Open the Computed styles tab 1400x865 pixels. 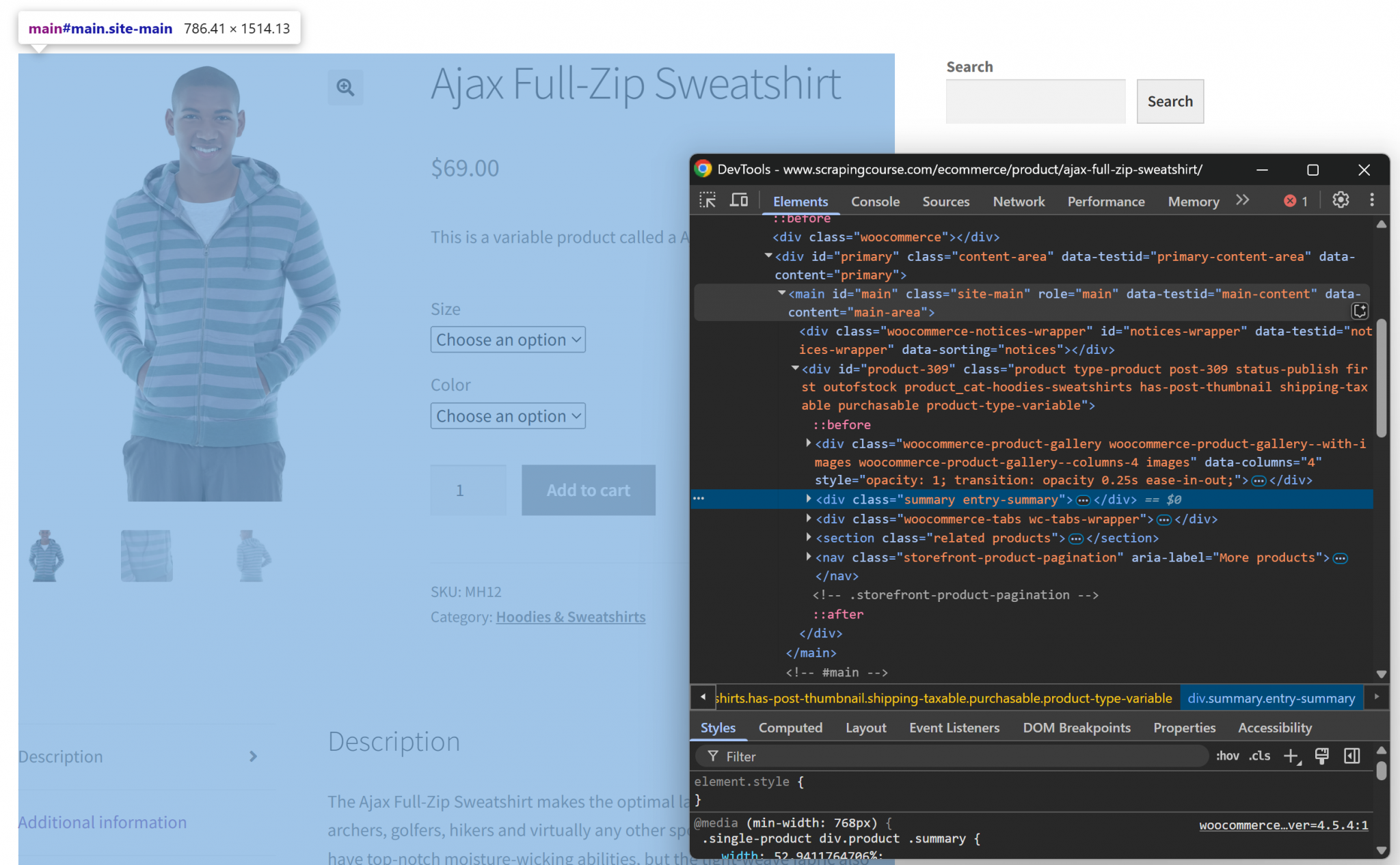click(x=790, y=728)
